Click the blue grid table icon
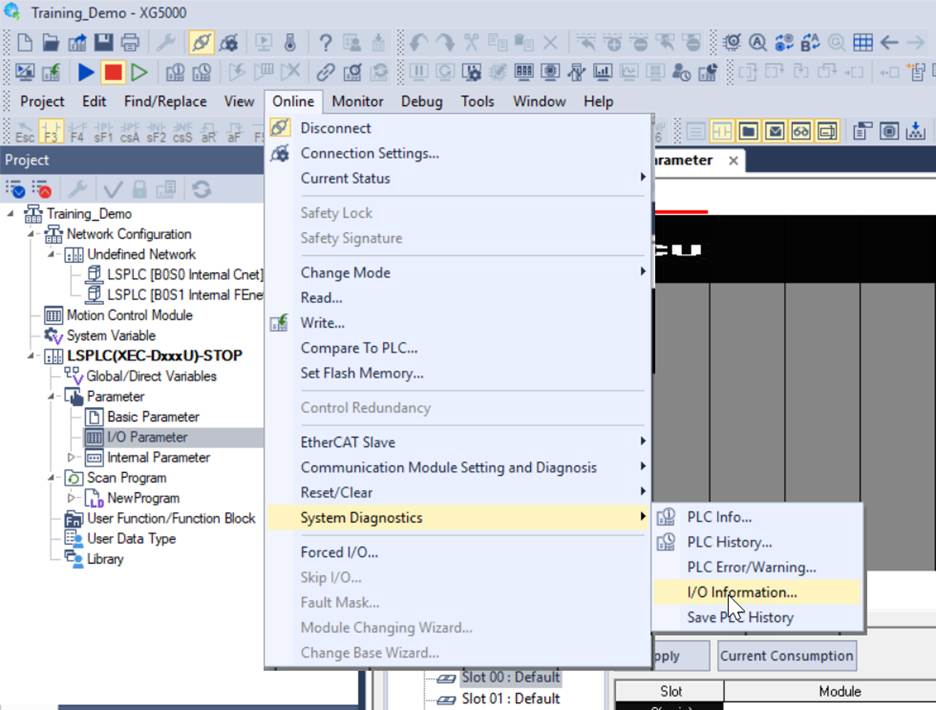Image resolution: width=936 pixels, height=710 pixels. pyautogui.click(x=863, y=42)
